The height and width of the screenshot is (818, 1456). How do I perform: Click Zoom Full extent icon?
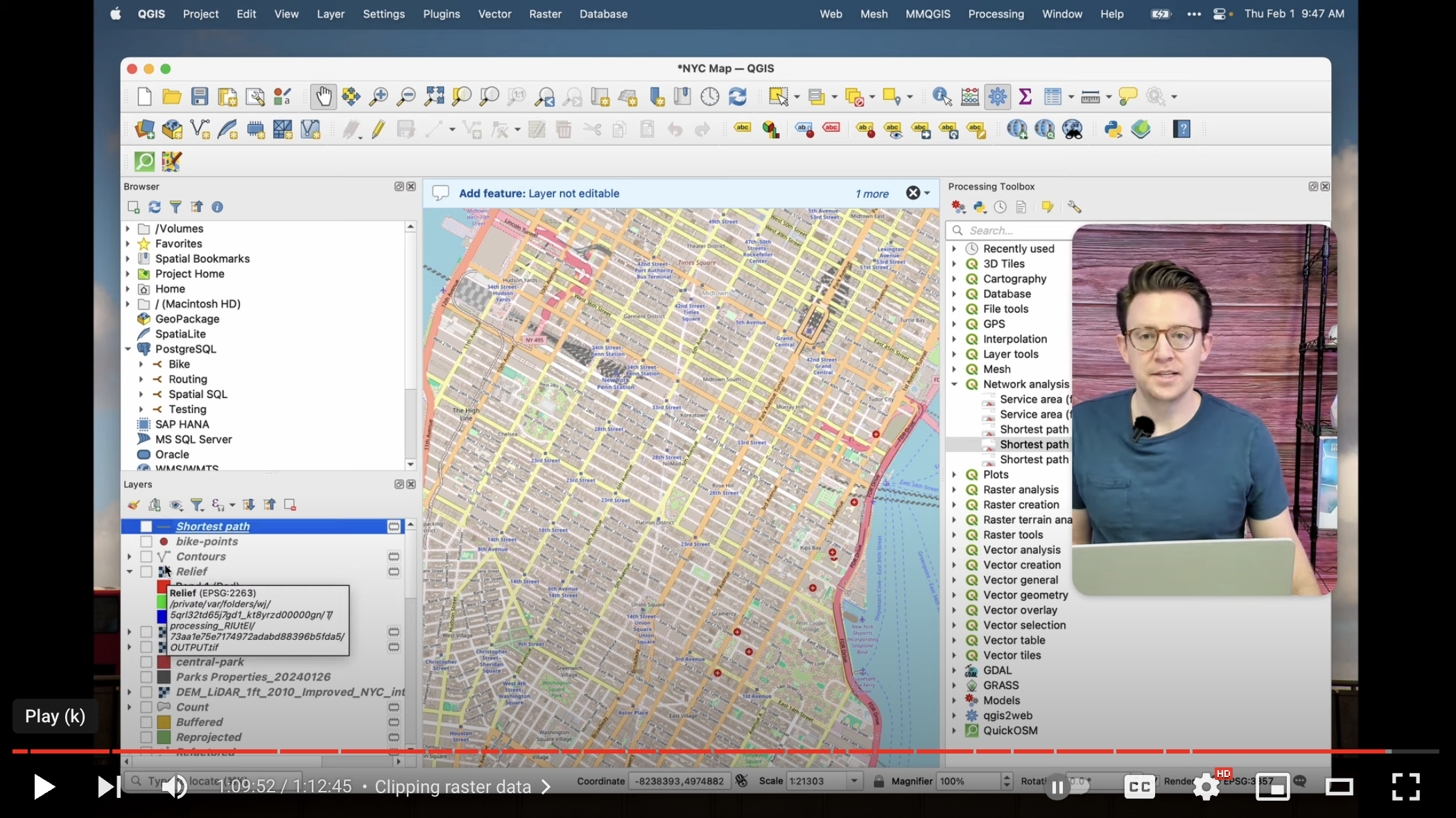coord(434,96)
